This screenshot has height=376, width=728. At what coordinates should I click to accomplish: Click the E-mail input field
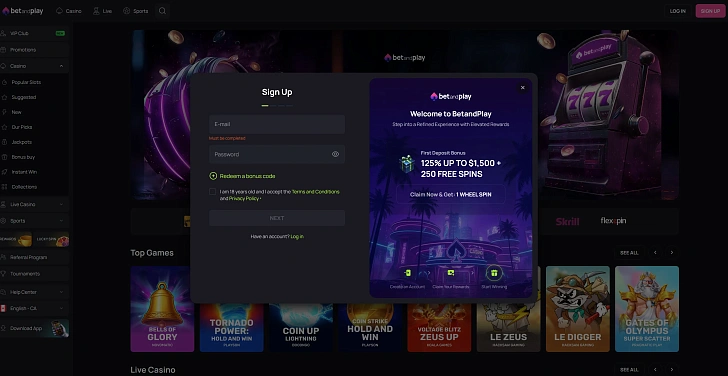coord(277,124)
